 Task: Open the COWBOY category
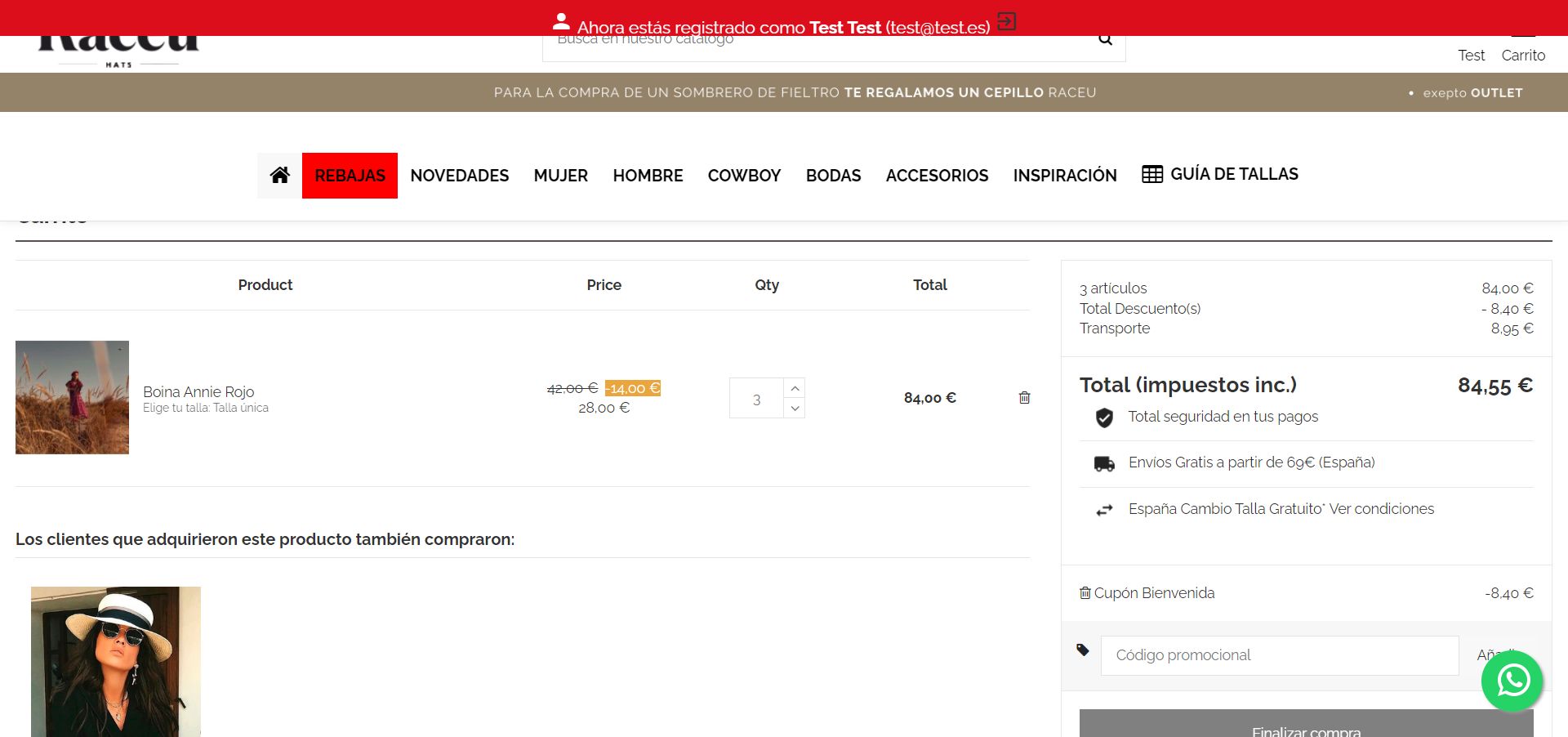pyautogui.click(x=744, y=176)
